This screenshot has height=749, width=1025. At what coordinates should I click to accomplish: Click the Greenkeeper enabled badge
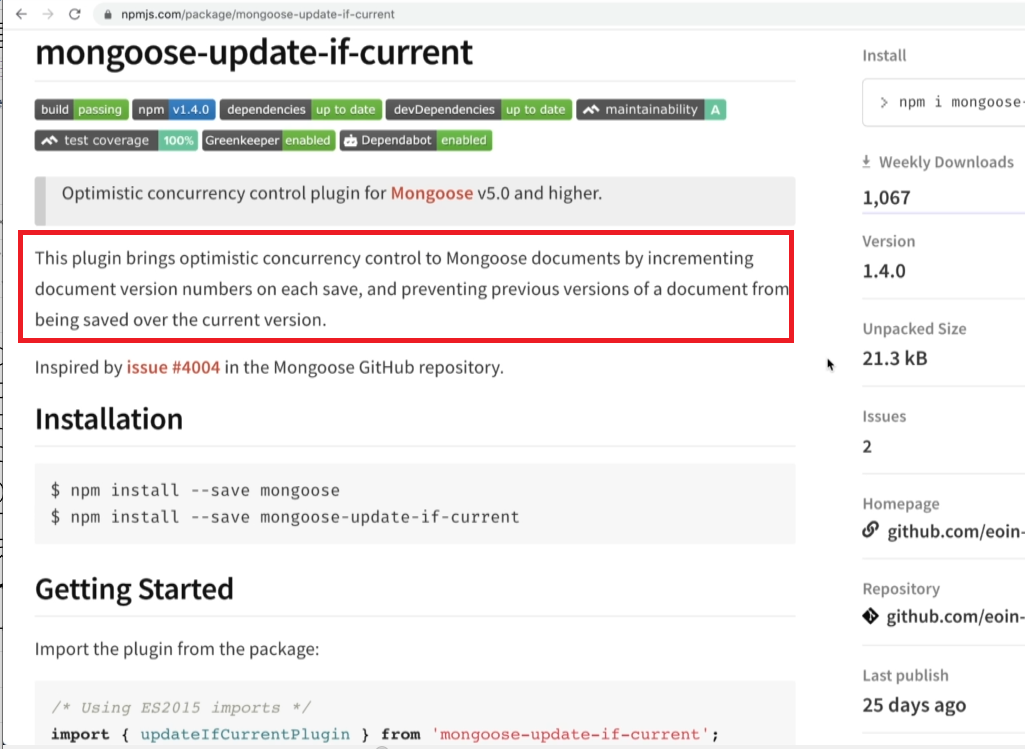click(x=268, y=140)
